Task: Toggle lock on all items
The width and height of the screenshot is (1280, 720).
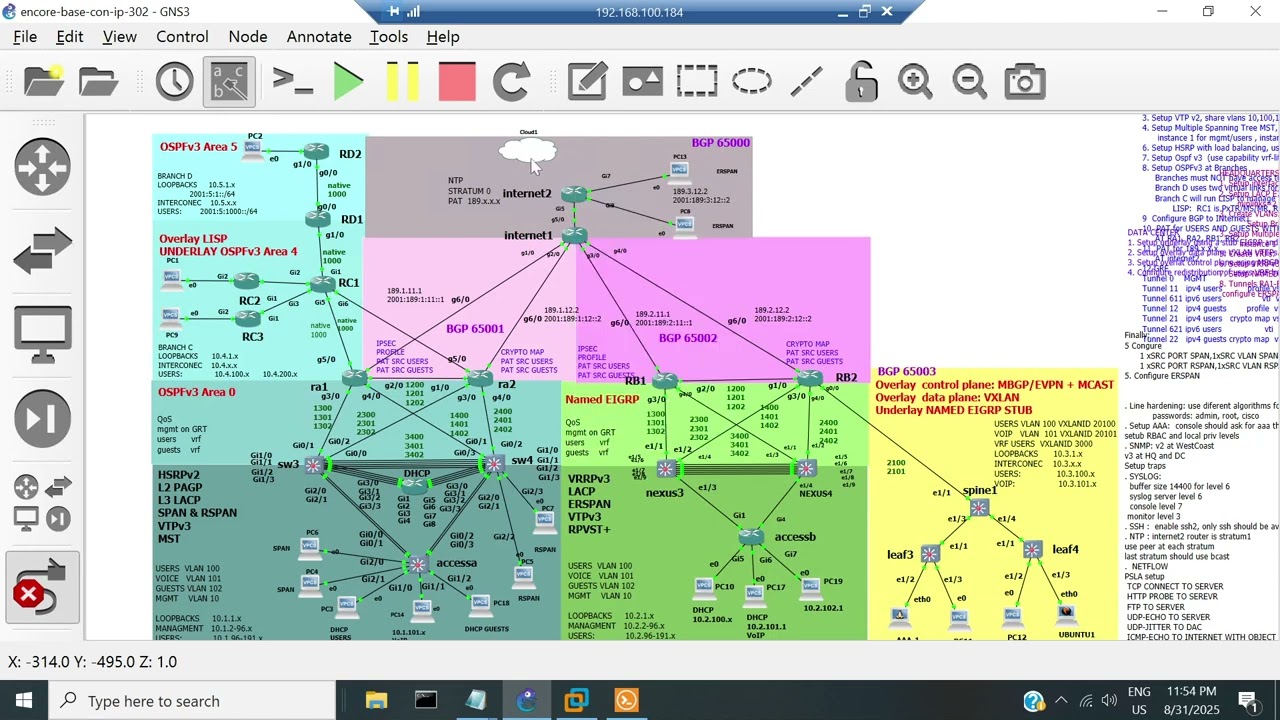Action: coord(861,81)
